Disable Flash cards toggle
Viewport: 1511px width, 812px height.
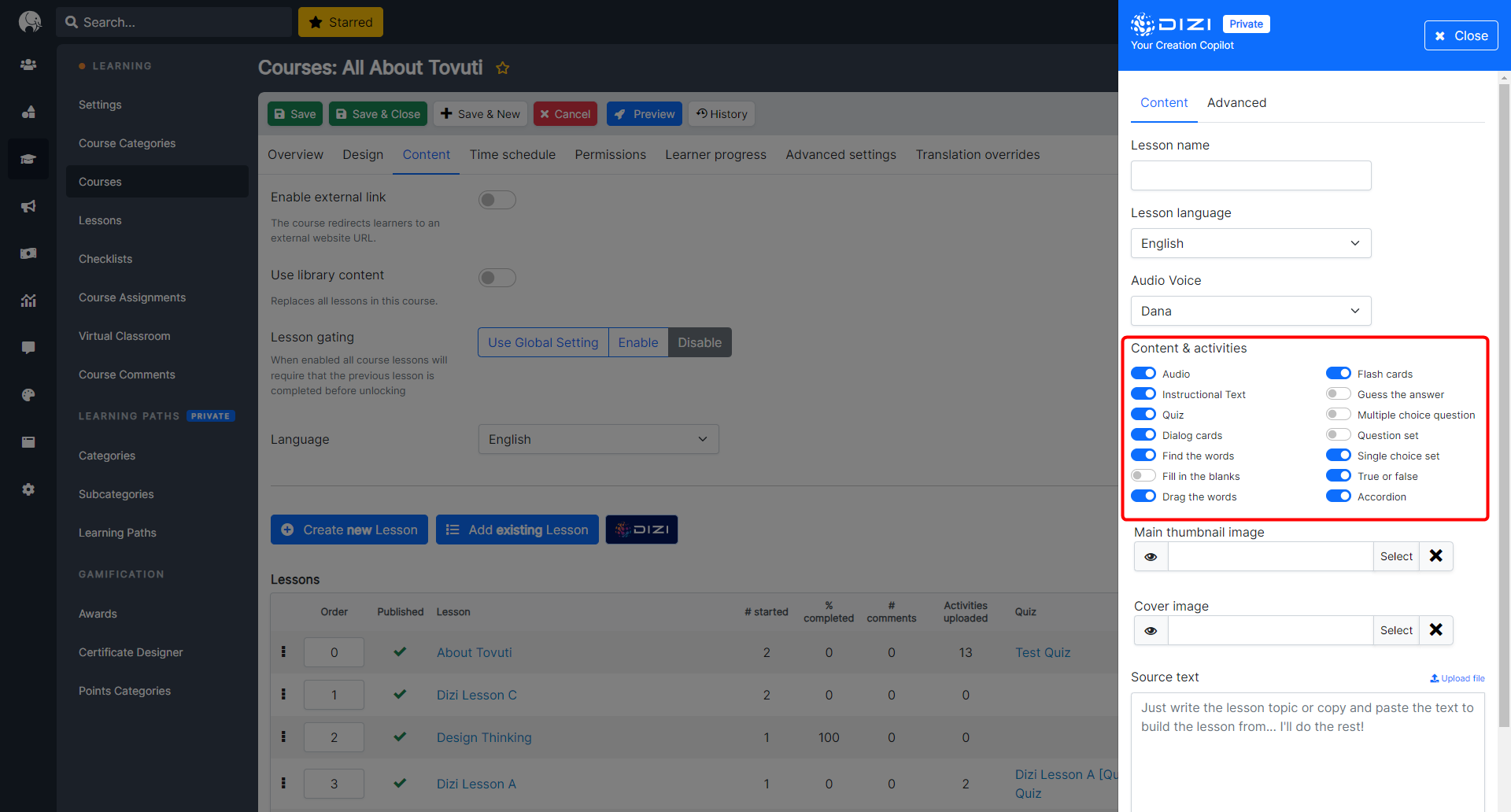tap(1339, 374)
